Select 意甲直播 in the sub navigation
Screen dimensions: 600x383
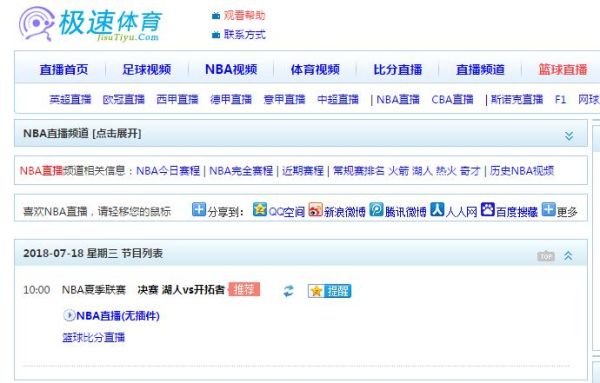pos(284,99)
